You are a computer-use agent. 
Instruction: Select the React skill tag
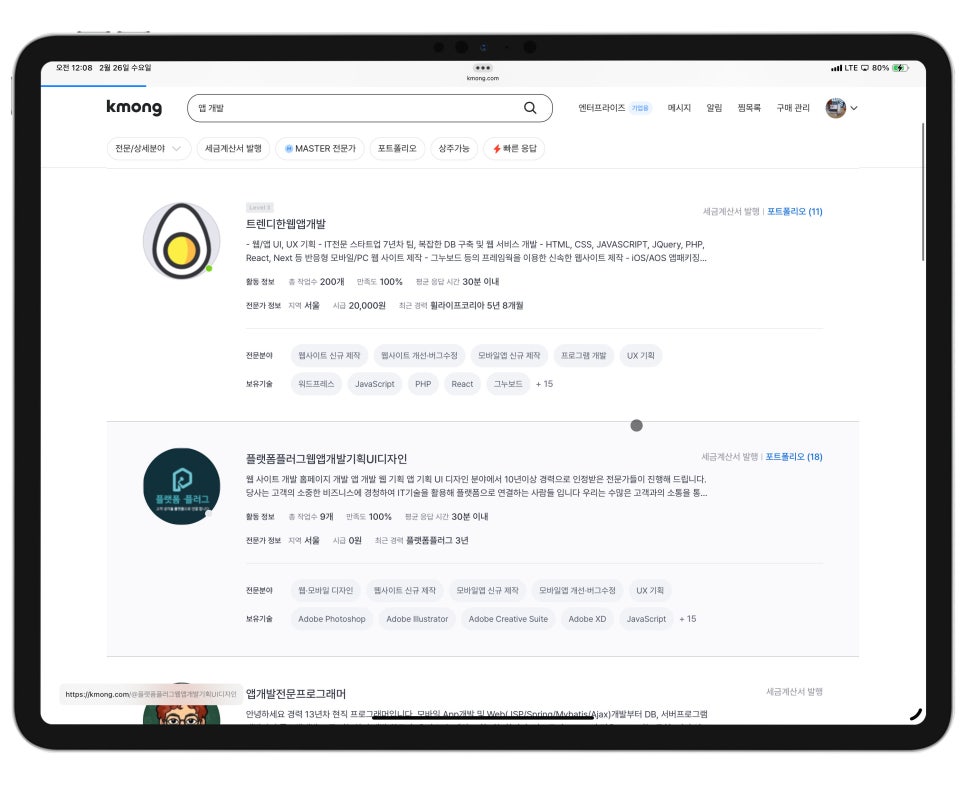pos(462,384)
